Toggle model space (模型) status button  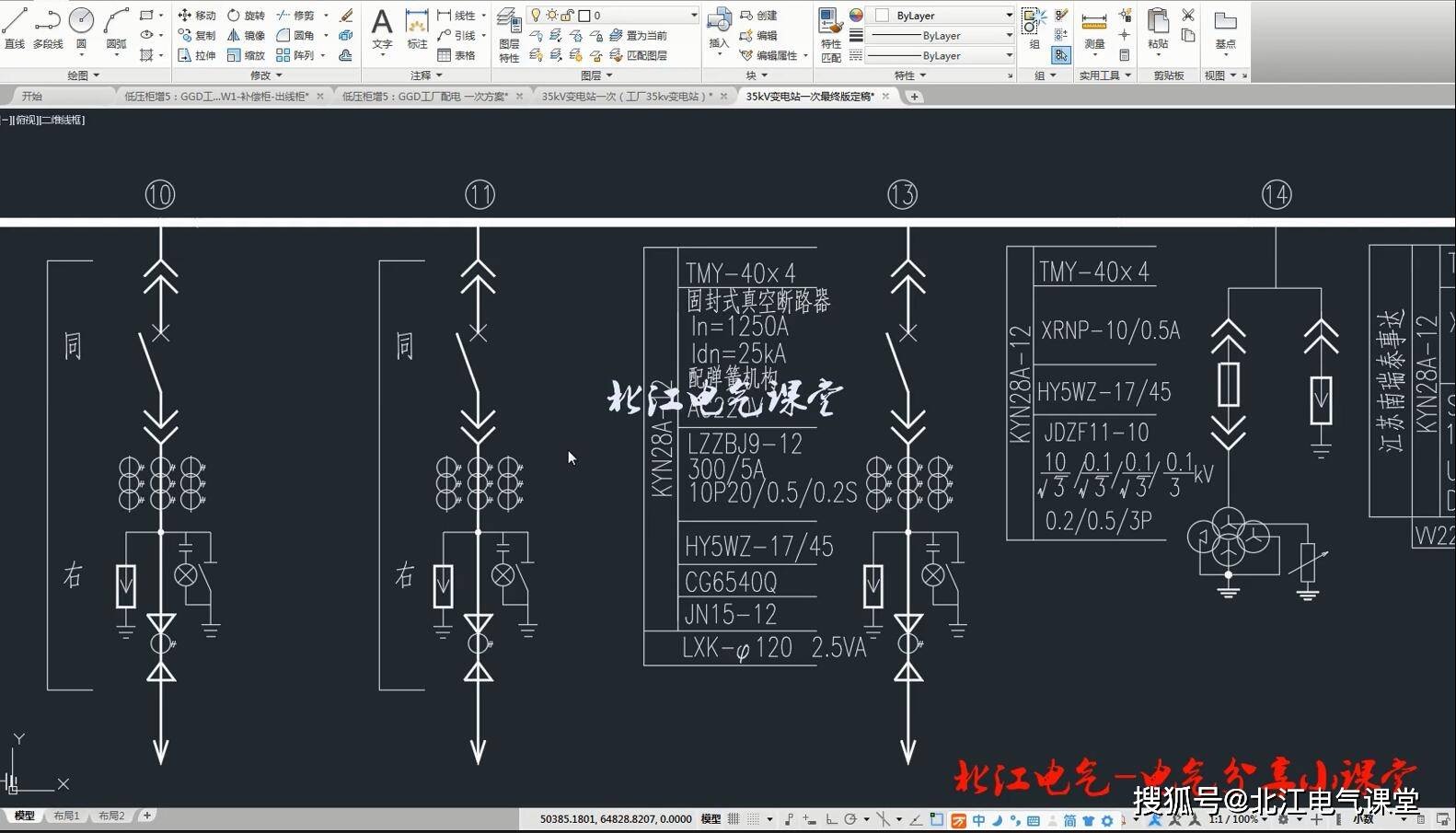coord(711,818)
